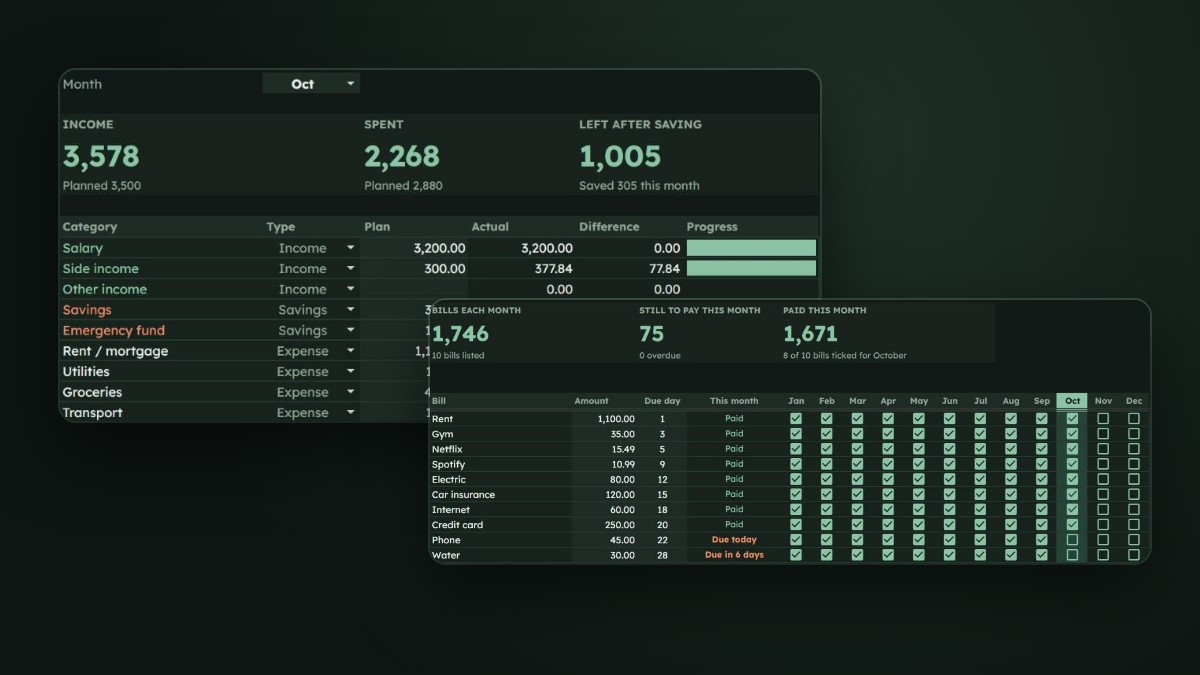Untick the Gym bill's Jan checkbox

(x=796, y=434)
